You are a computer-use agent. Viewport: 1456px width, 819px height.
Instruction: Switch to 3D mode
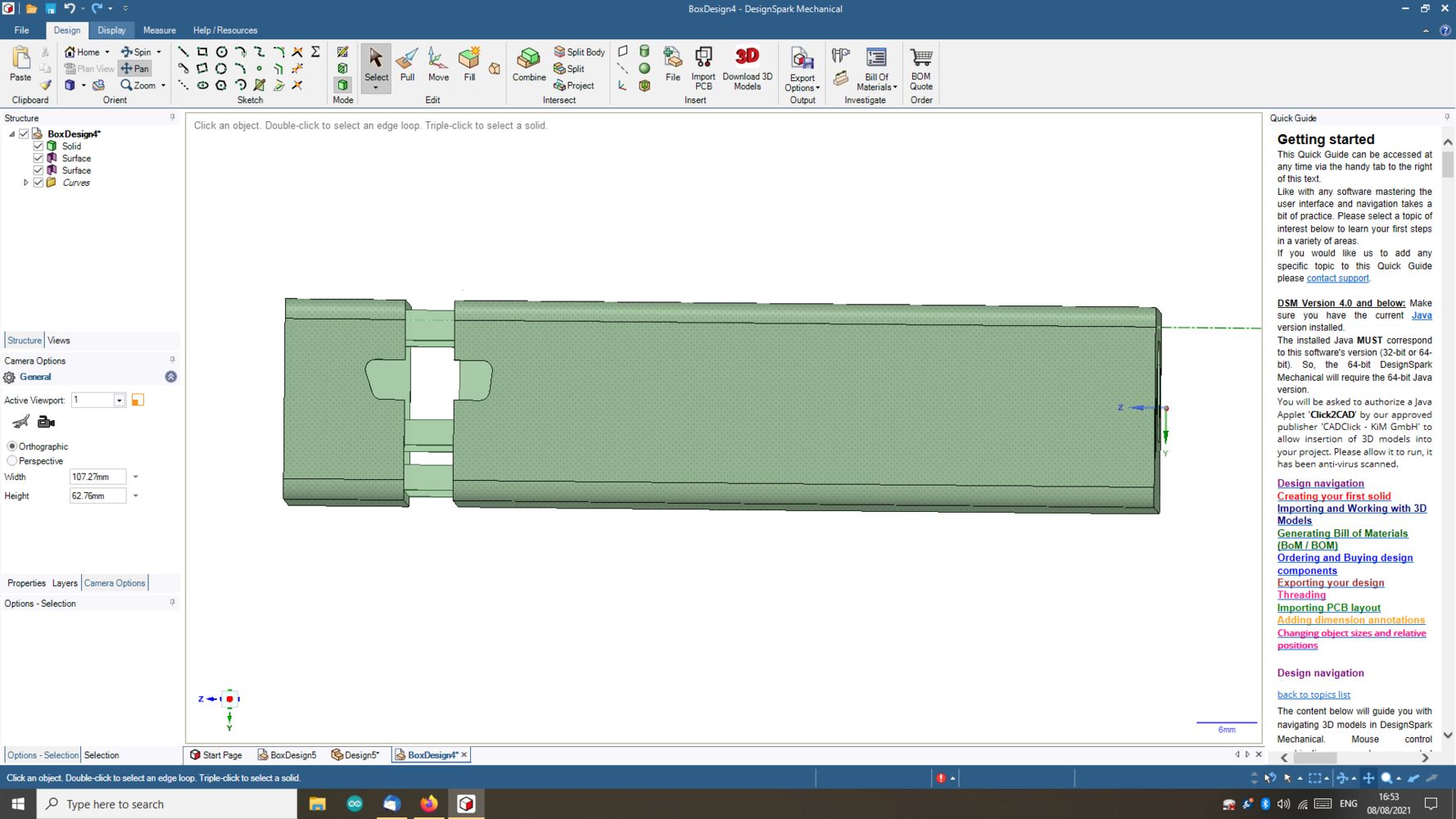pyautogui.click(x=342, y=85)
